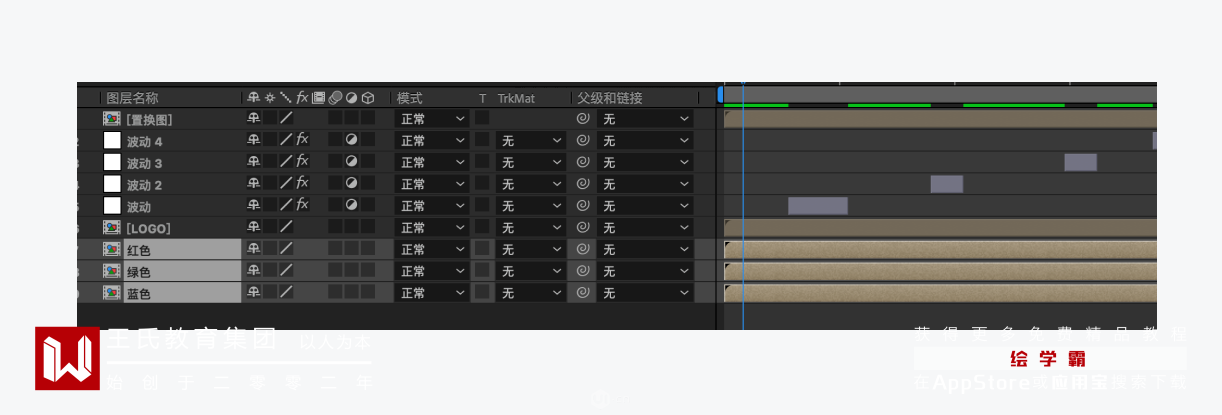This screenshot has height=415, width=1222.
Task: Open parent link dropdown for LOGO layer
Action: [x=645, y=228]
